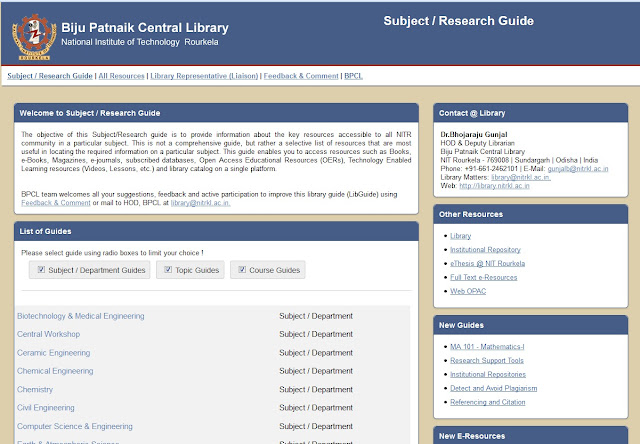Screen dimensions: 640x444
Task: Open Library link in Other Resources
Action: pyautogui.click(x=460, y=236)
